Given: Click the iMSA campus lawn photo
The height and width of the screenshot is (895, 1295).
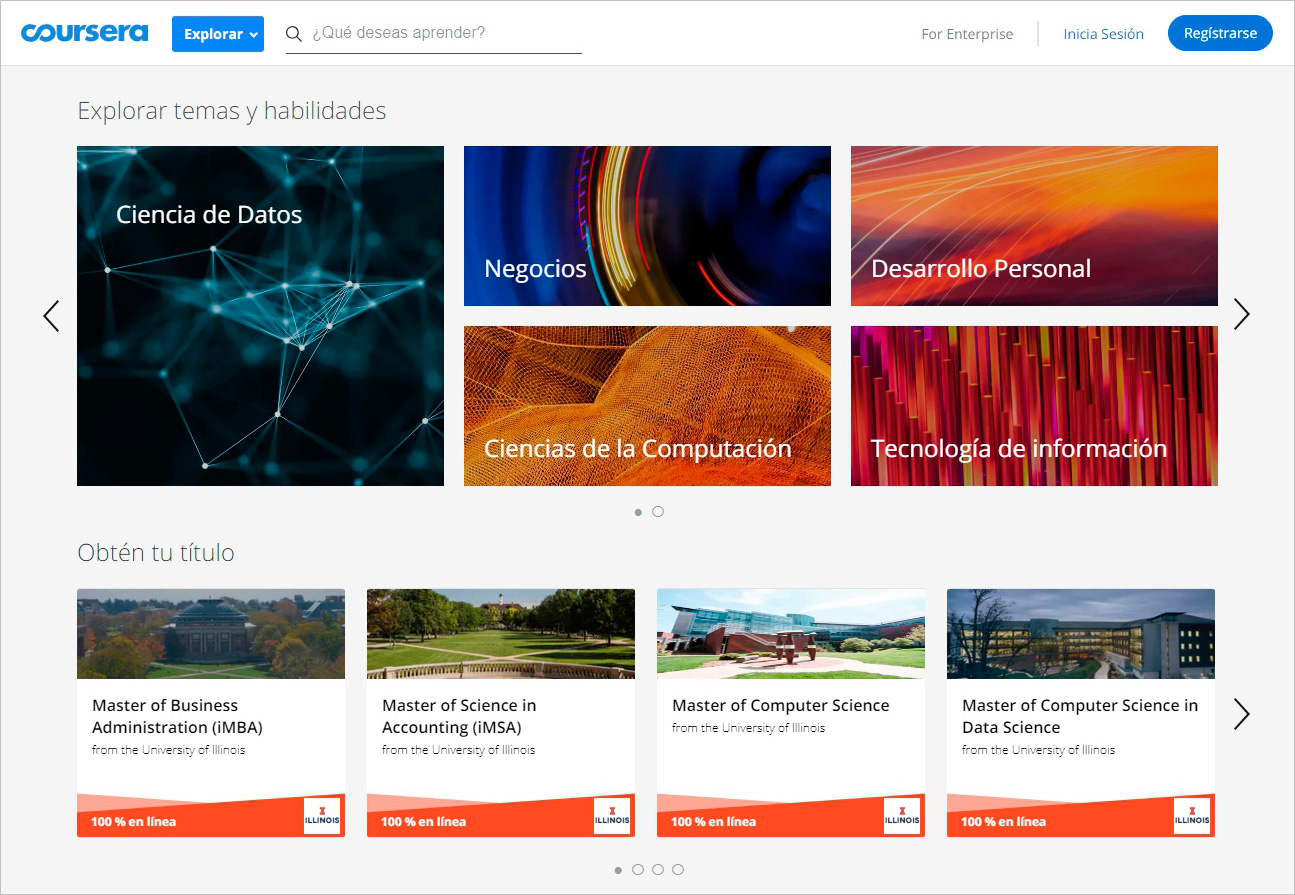Looking at the screenshot, I should tap(501, 634).
